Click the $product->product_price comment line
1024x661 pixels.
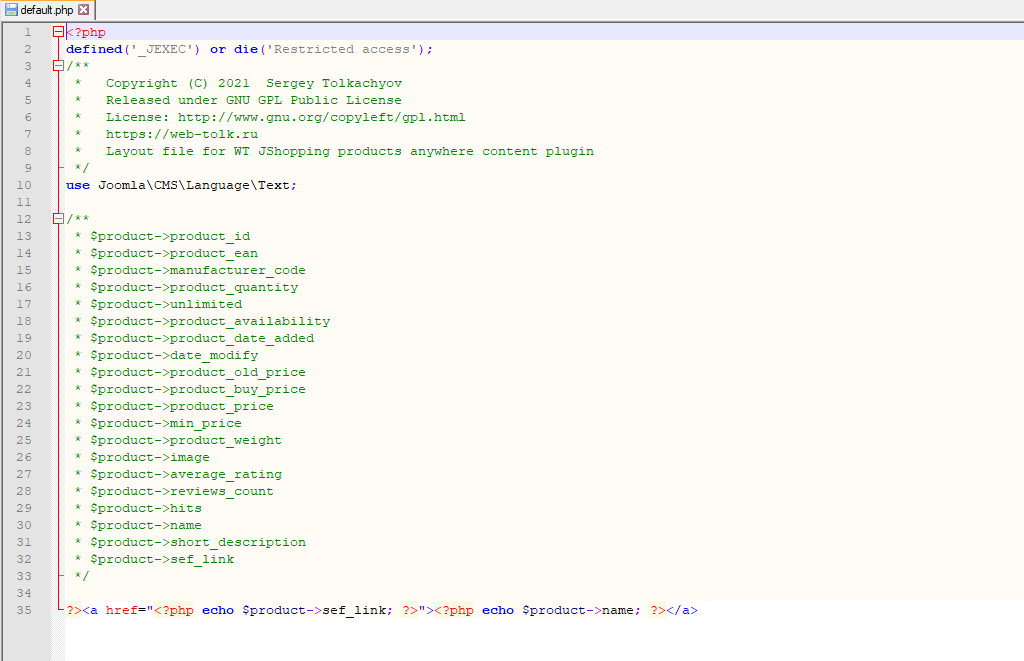tap(181, 406)
